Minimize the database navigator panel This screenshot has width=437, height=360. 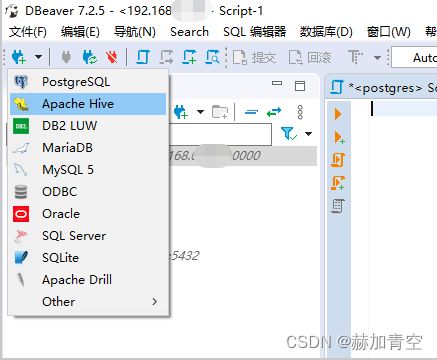coord(277,83)
